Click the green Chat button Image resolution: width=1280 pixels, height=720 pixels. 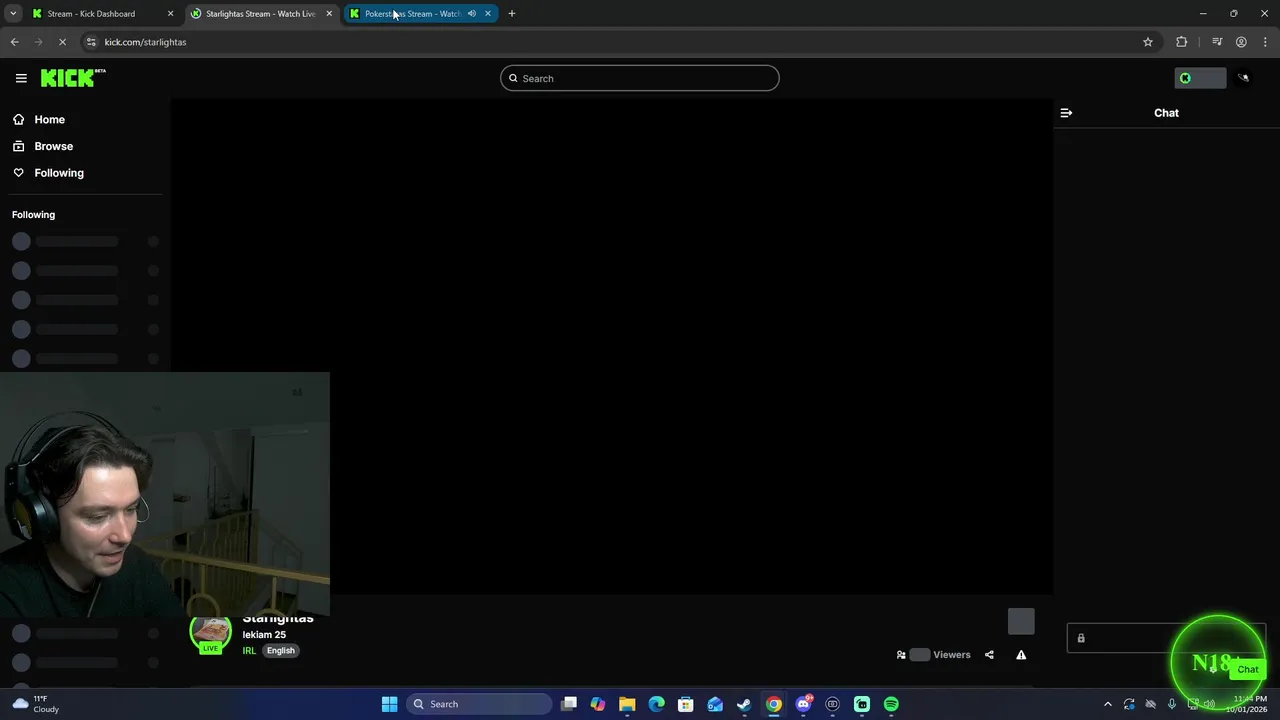tap(1247, 669)
